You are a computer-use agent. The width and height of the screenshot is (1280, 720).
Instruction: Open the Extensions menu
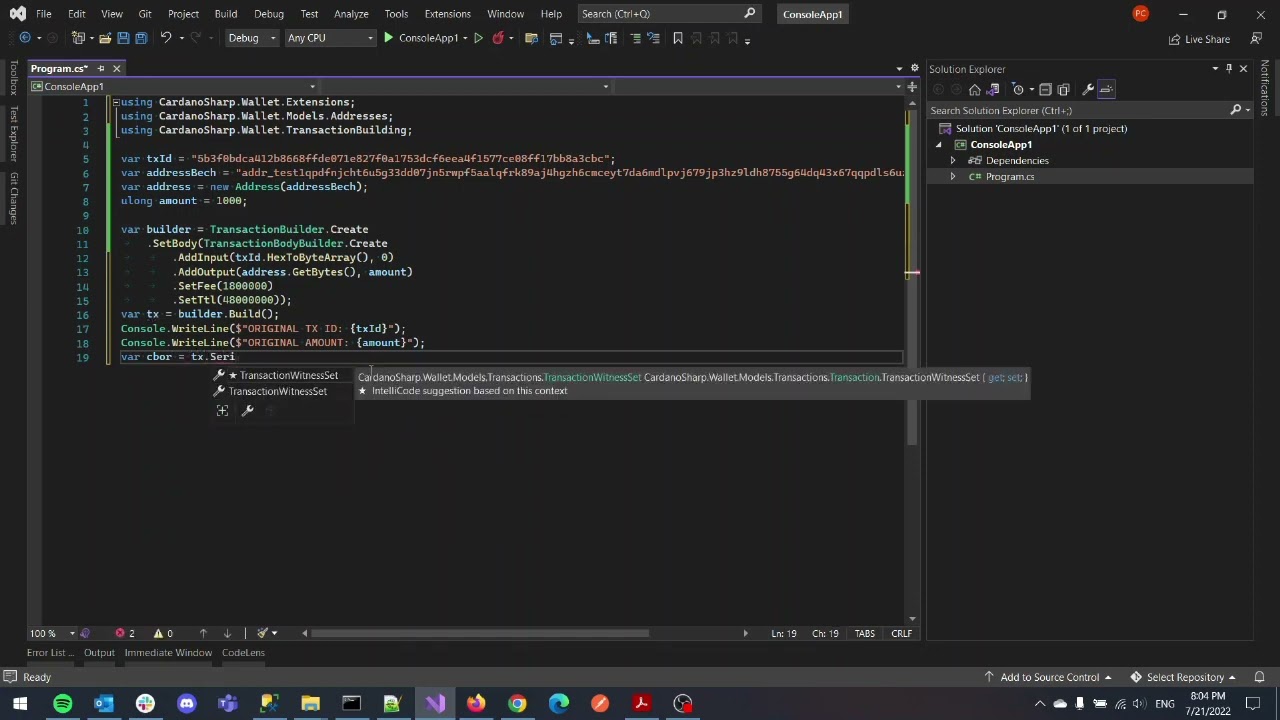point(447,14)
